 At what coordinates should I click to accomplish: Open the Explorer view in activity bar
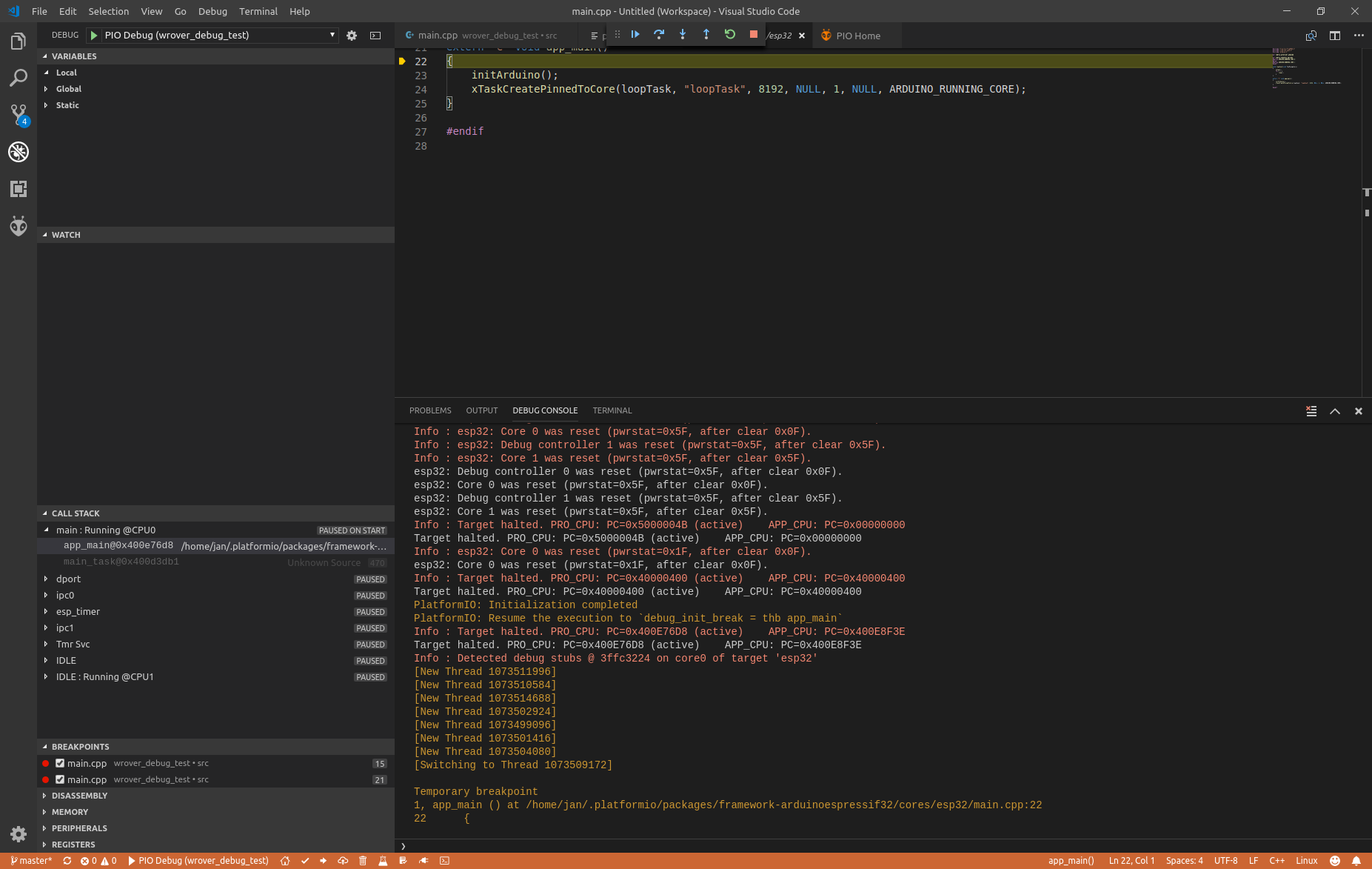click(x=19, y=41)
